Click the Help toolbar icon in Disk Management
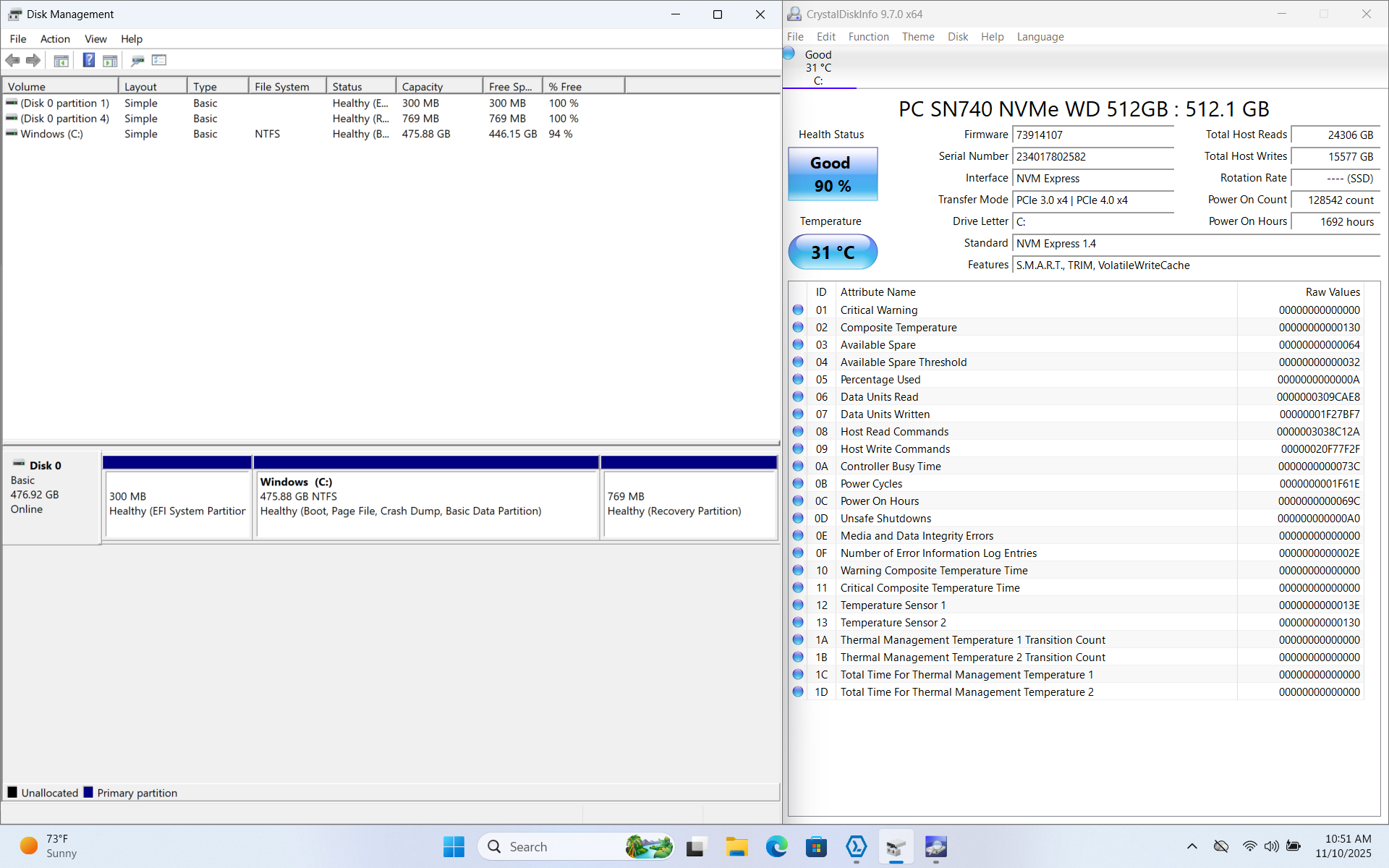1389x868 pixels. [x=88, y=61]
